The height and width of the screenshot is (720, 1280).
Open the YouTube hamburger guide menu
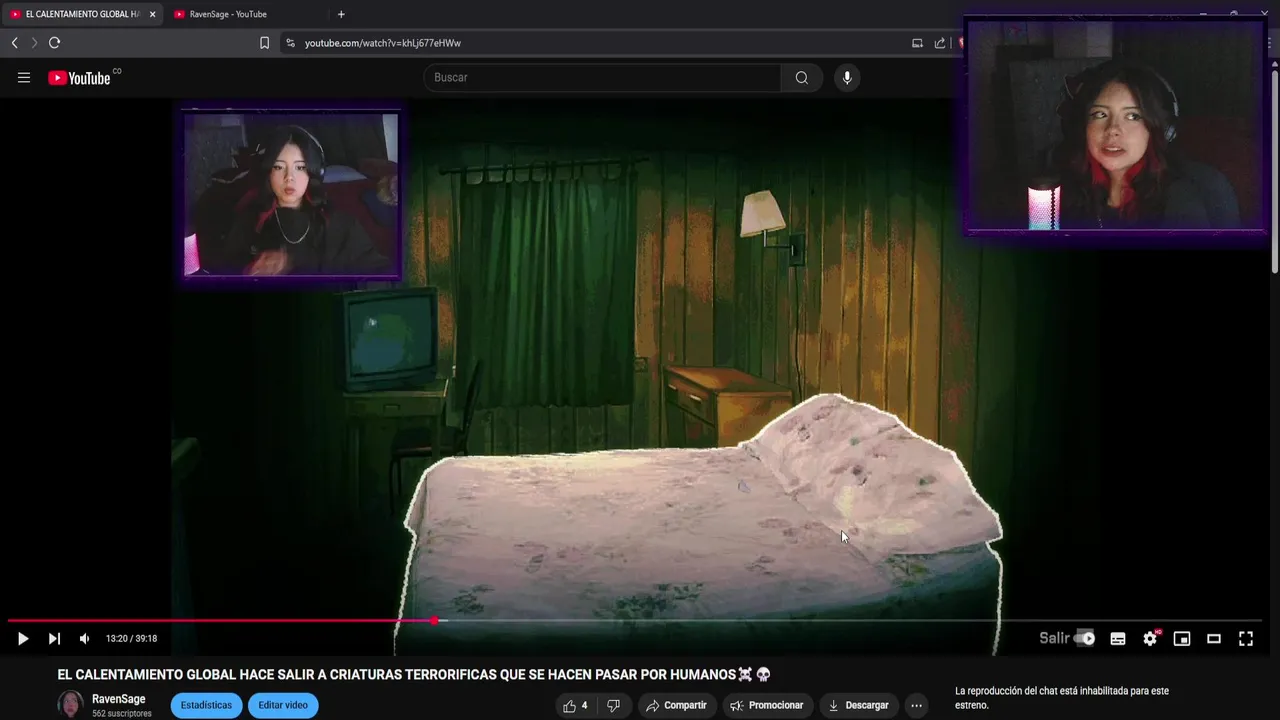click(x=24, y=78)
